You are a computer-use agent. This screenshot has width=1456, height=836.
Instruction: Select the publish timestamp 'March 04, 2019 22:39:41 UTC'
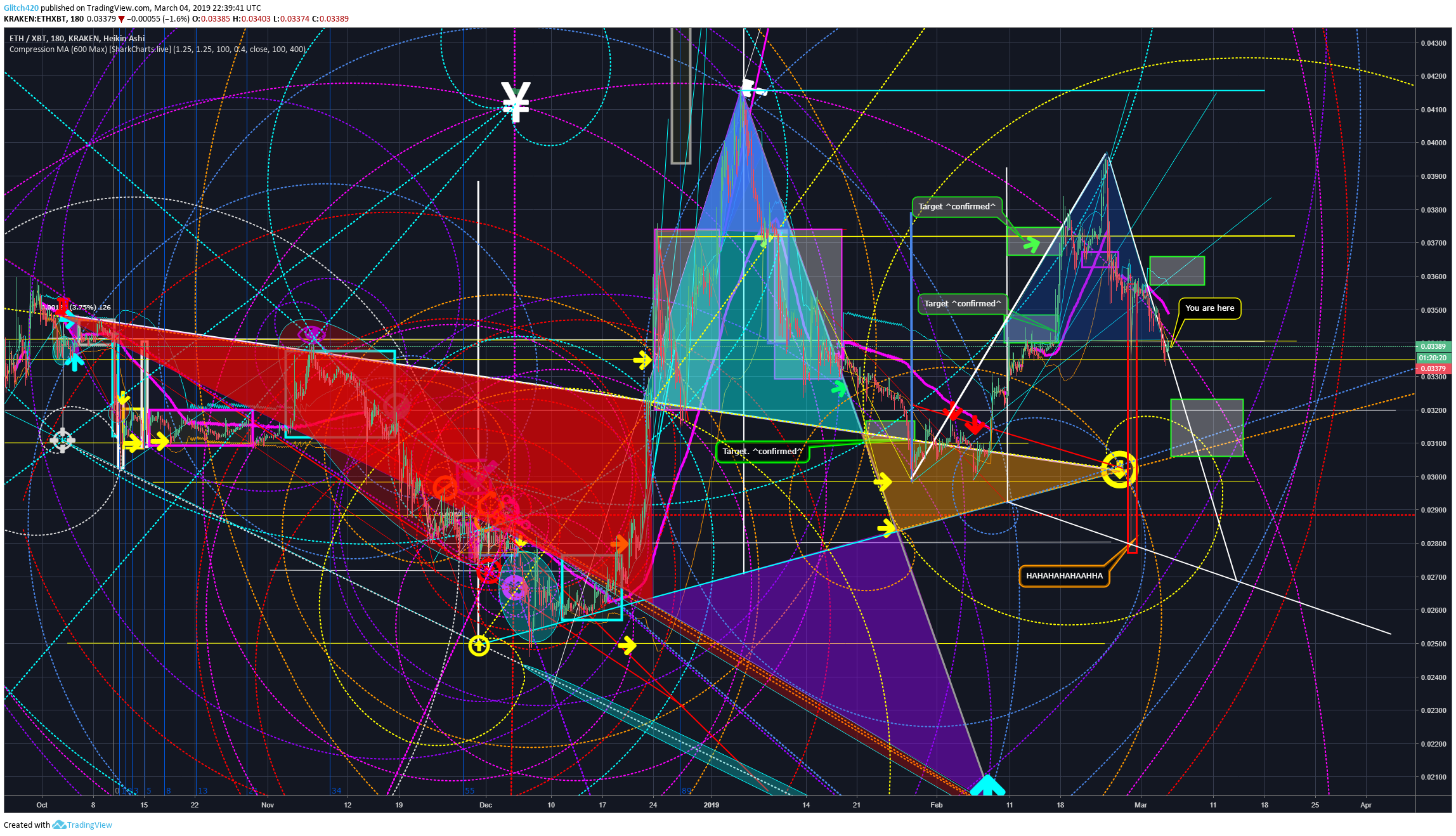click(x=207, y=8)
